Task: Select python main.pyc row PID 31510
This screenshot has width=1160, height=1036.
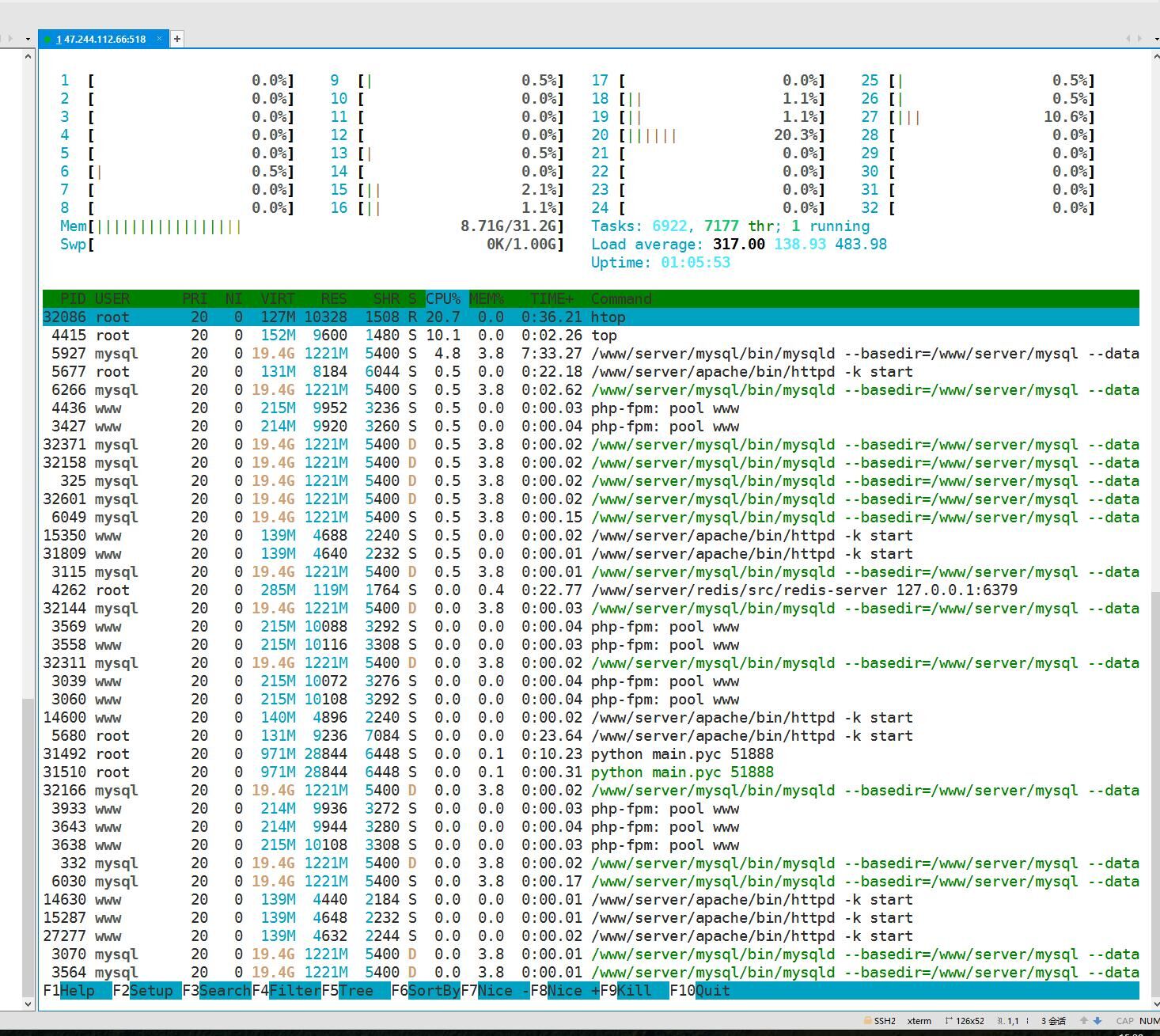Action: click(591, 772)
